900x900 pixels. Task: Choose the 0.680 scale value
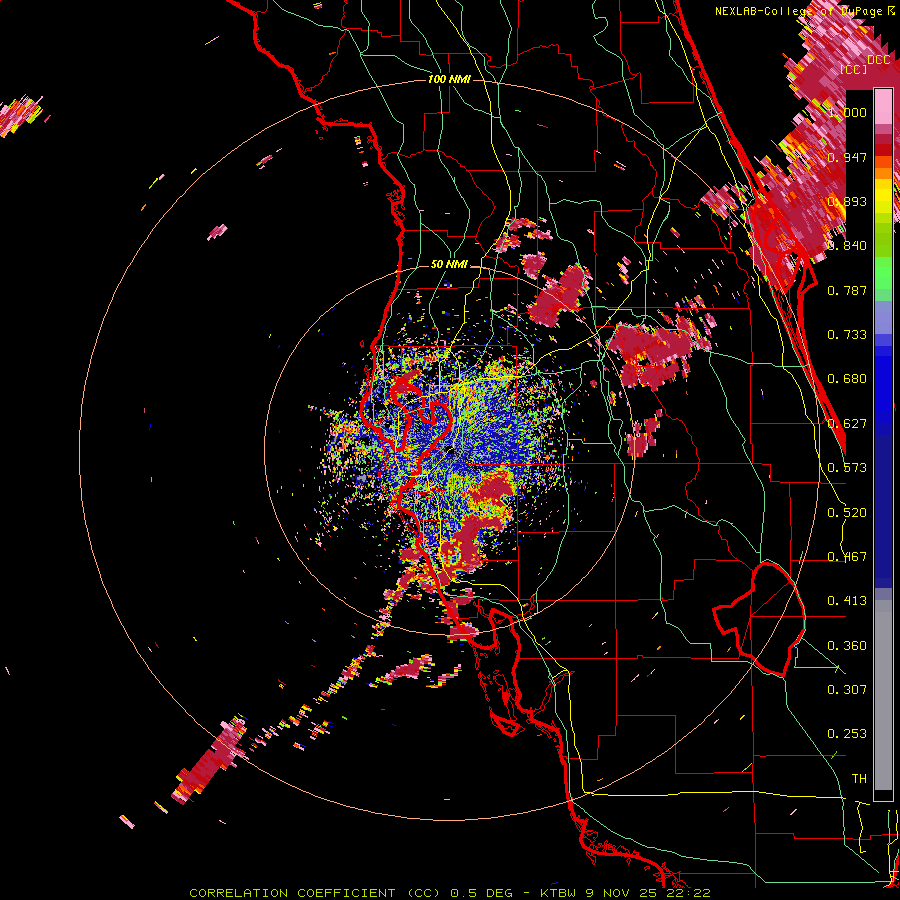pos(847,379)
